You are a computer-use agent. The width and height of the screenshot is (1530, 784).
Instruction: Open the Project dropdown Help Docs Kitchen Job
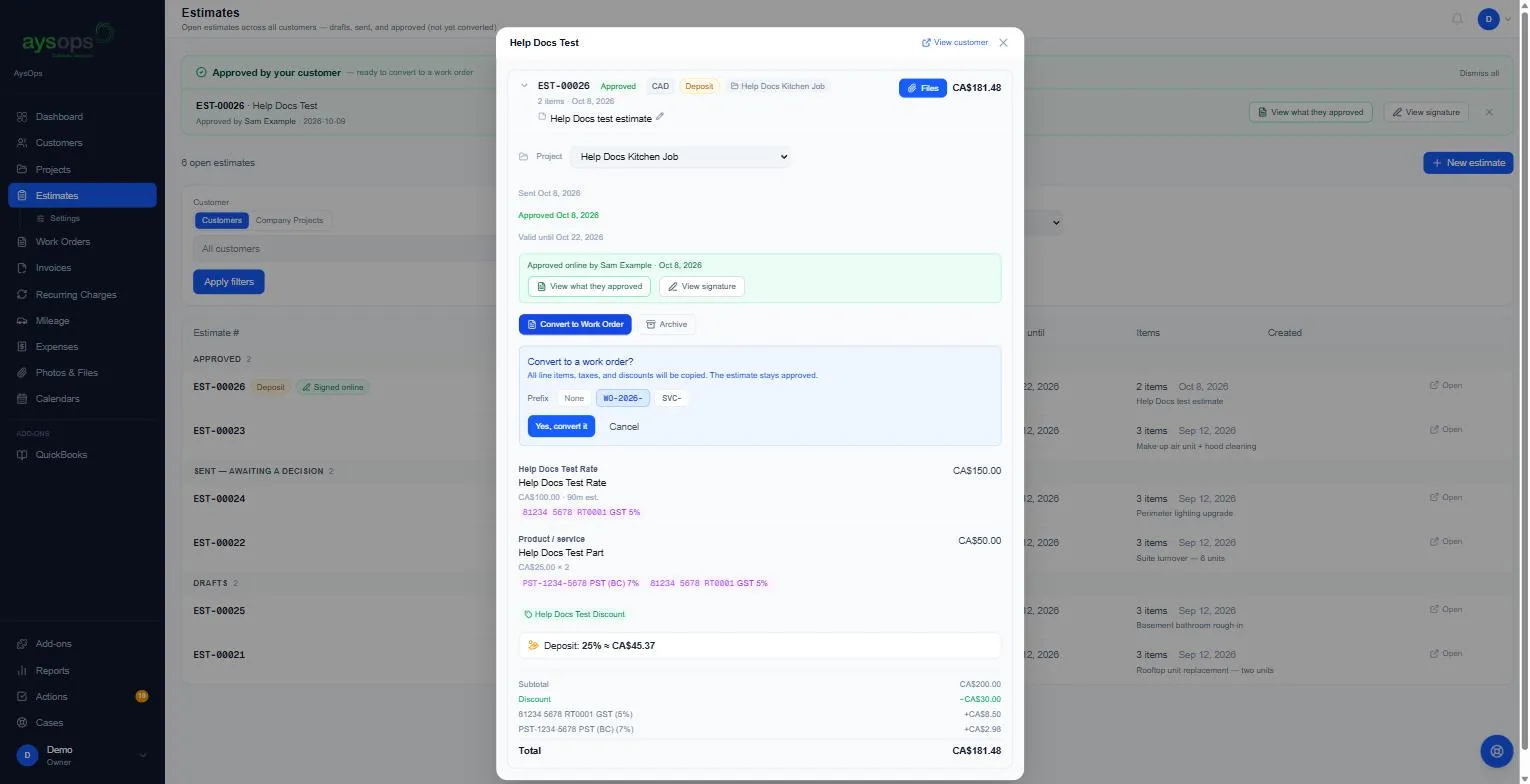[680, 157]
